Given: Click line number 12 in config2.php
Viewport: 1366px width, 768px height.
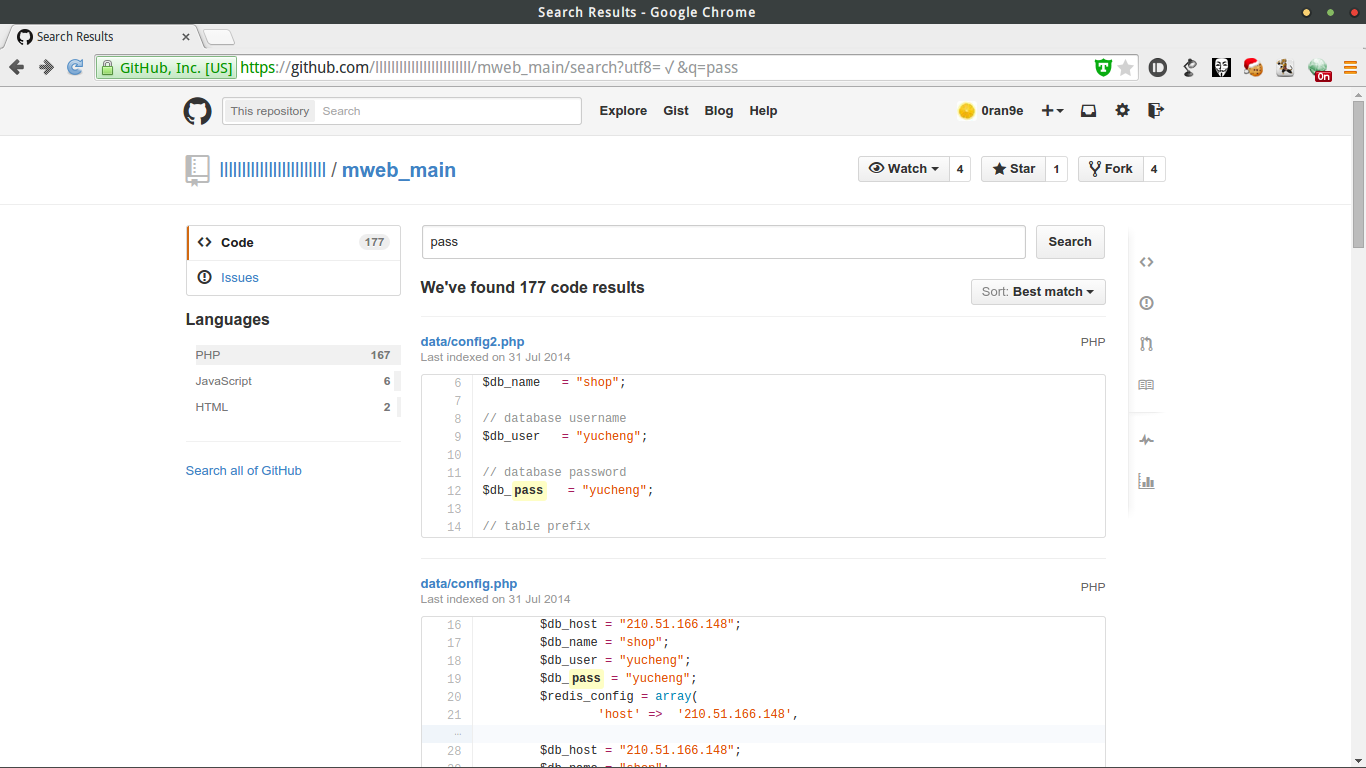Looking at the screenshot, I should [x=455, y=491].
